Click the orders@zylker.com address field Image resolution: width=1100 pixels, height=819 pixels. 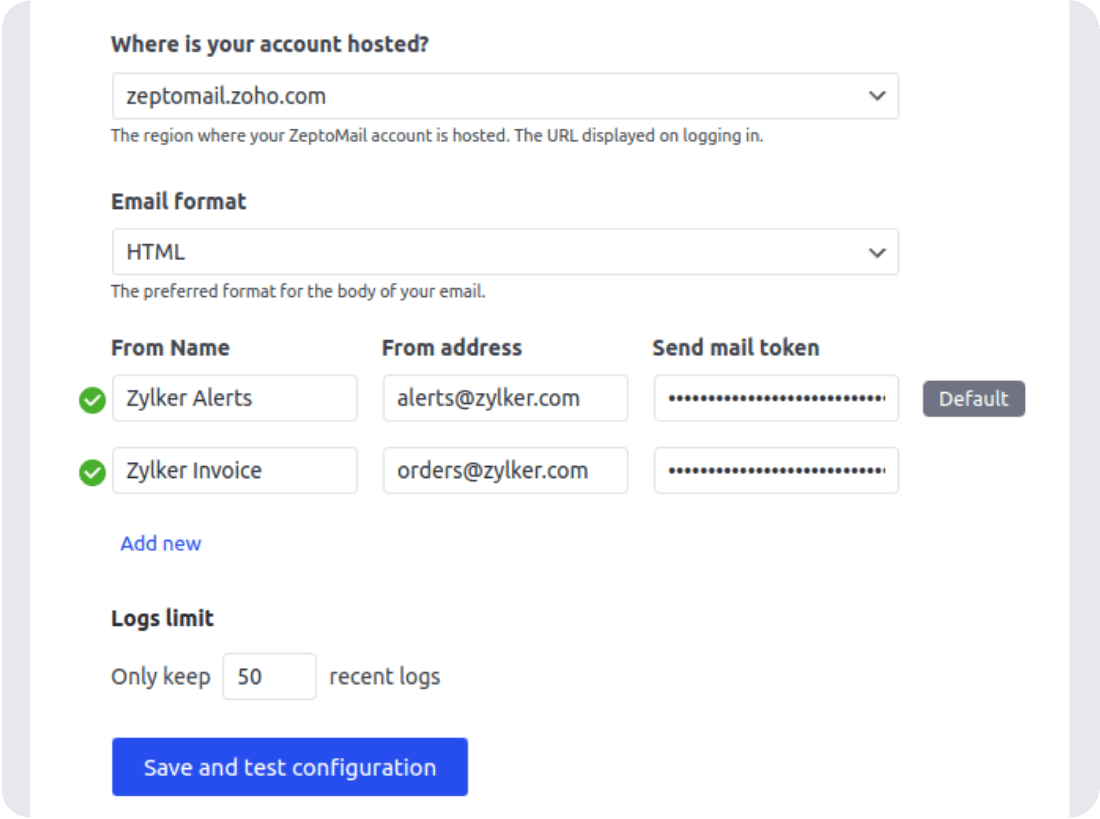click(x=505, y=471)
